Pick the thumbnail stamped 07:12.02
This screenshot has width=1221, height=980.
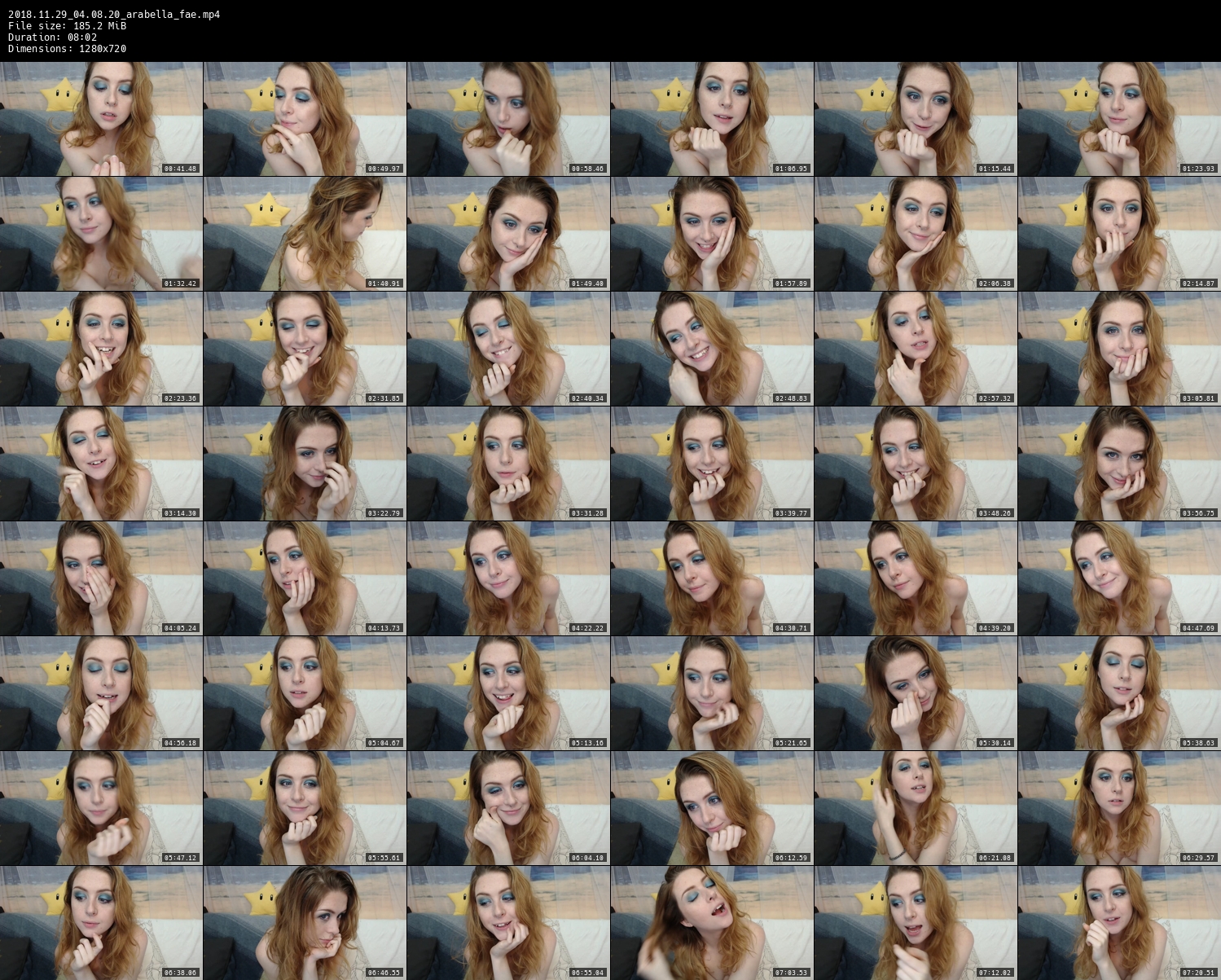(x=916, y=923)
